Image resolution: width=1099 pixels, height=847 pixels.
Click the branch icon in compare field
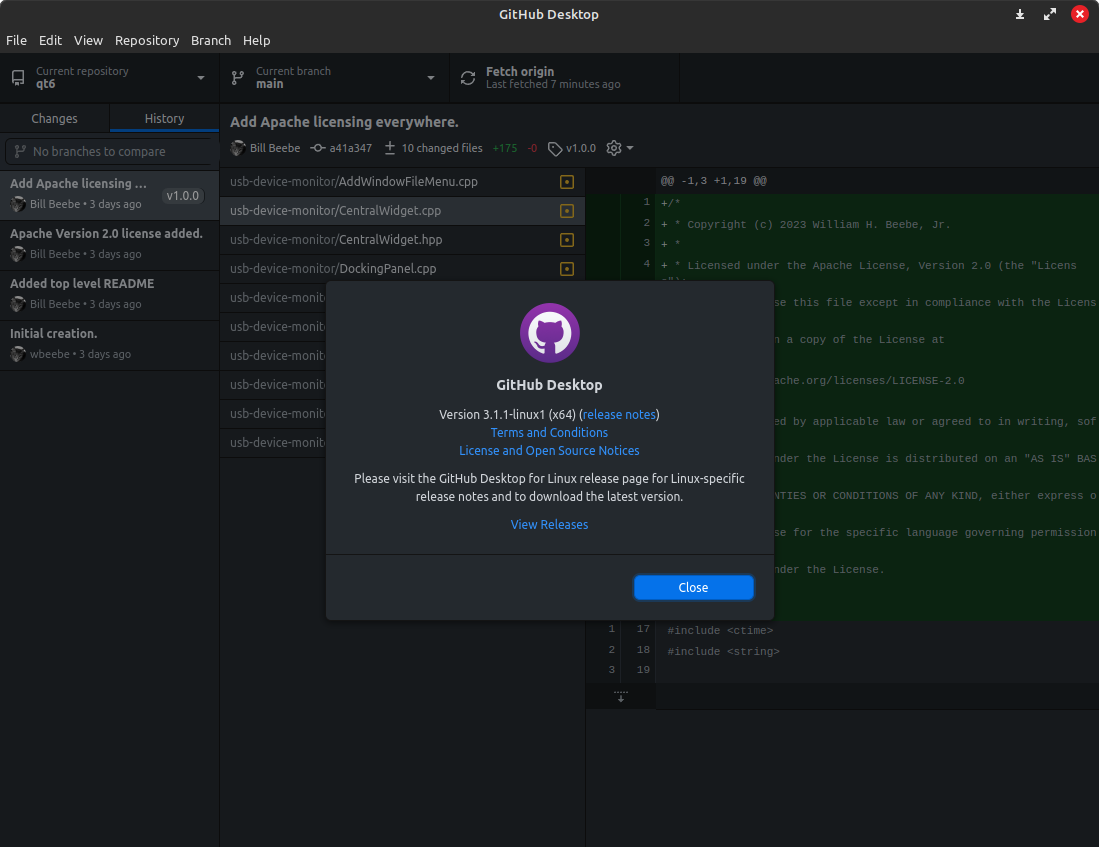pos(20,151)
